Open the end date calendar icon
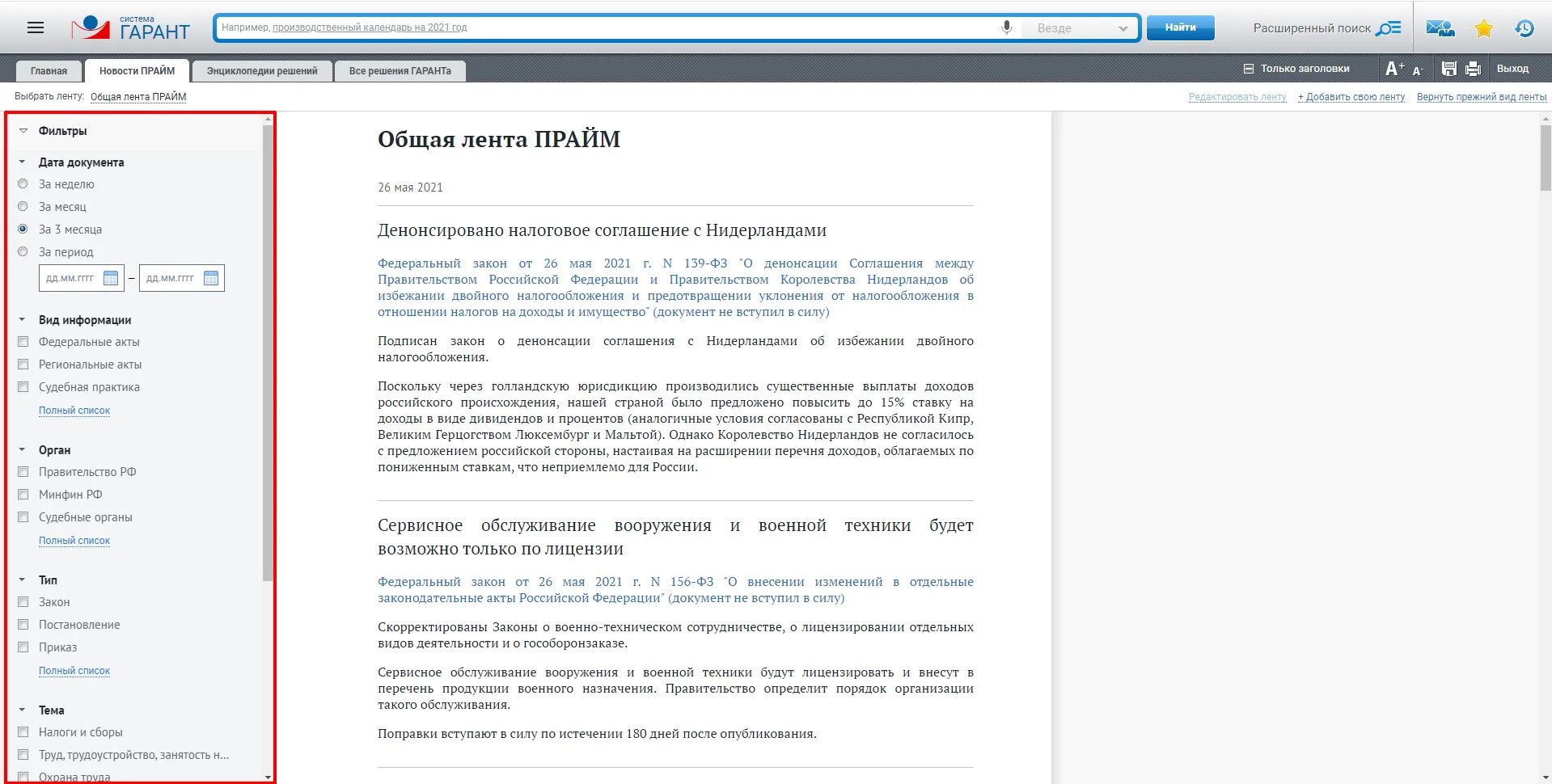This screenshot has width=1552, height=784. click(x=211, y=278)
